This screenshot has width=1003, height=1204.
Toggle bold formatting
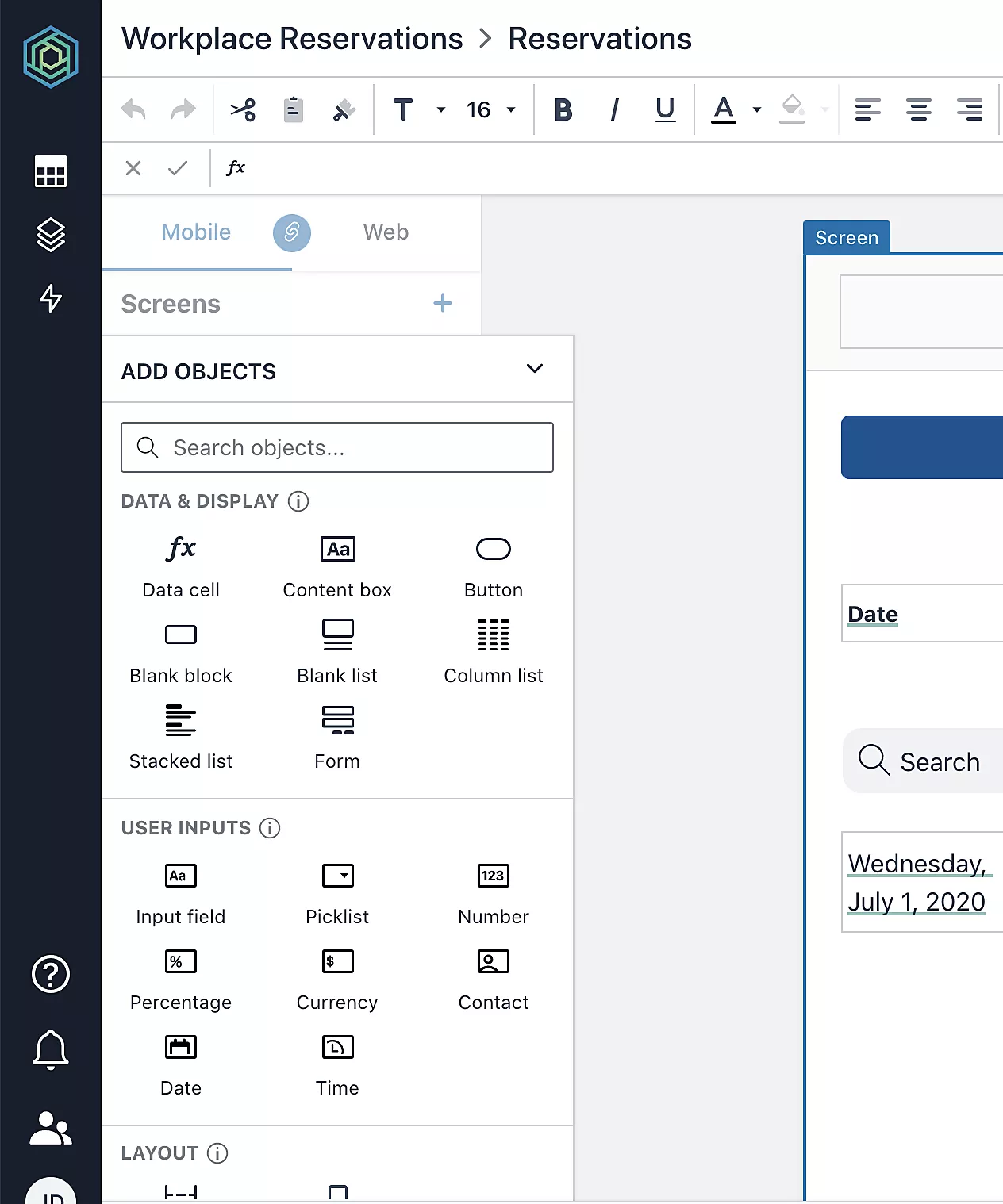pyautogui.click(x=563, y=109)
